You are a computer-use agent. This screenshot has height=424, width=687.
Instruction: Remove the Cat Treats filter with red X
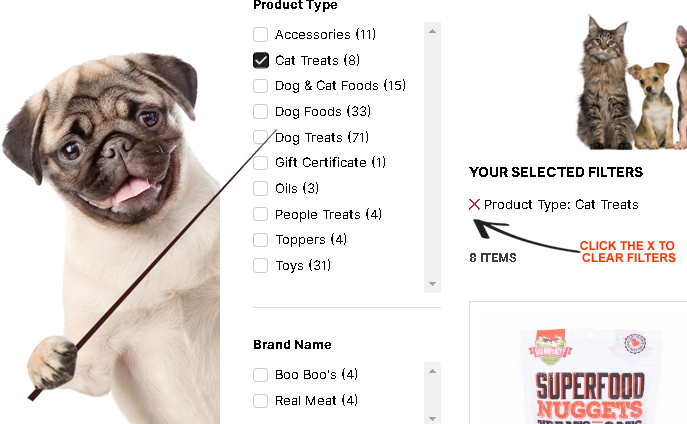click(x=474, y=205)
